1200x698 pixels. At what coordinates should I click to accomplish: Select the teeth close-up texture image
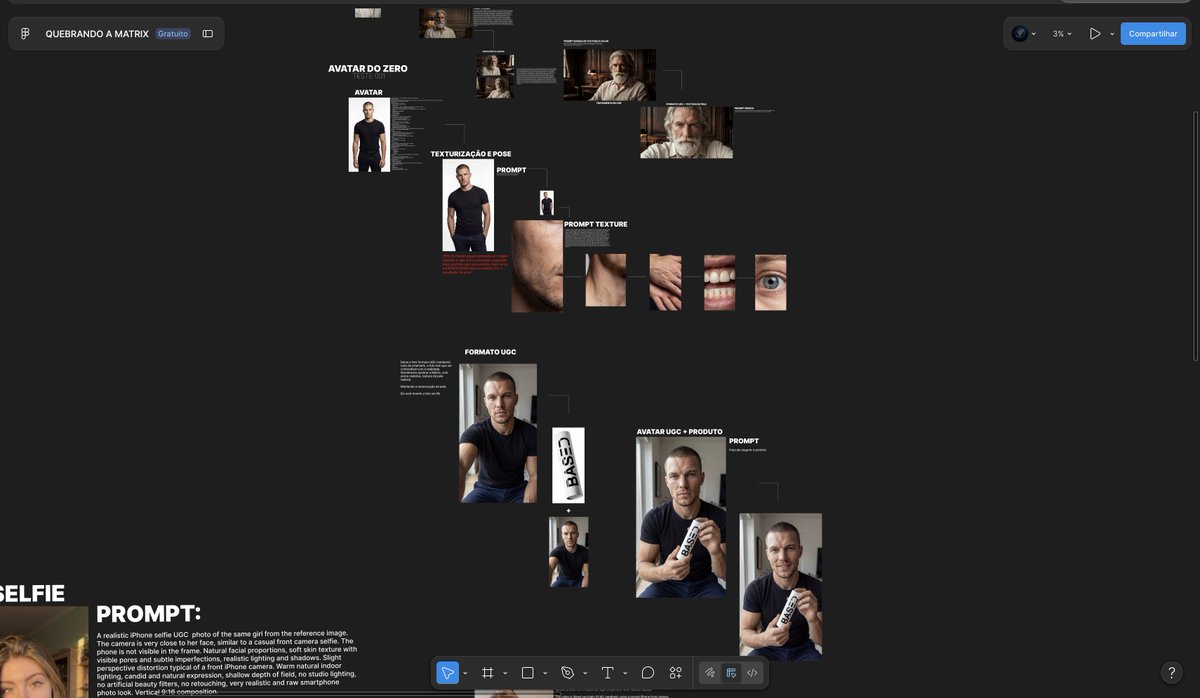pos(720,282)
